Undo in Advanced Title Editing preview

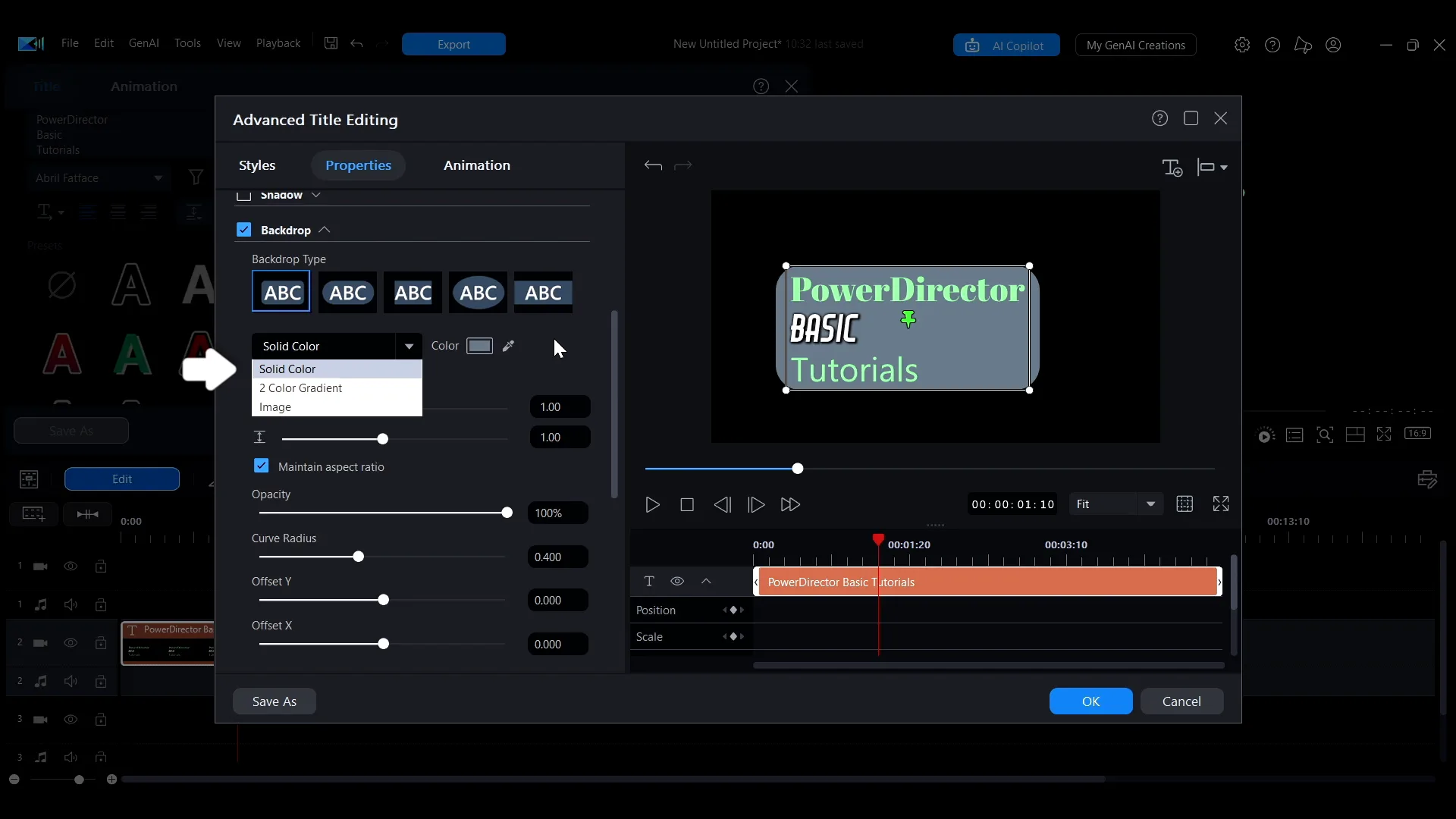[x=653, y=165]
